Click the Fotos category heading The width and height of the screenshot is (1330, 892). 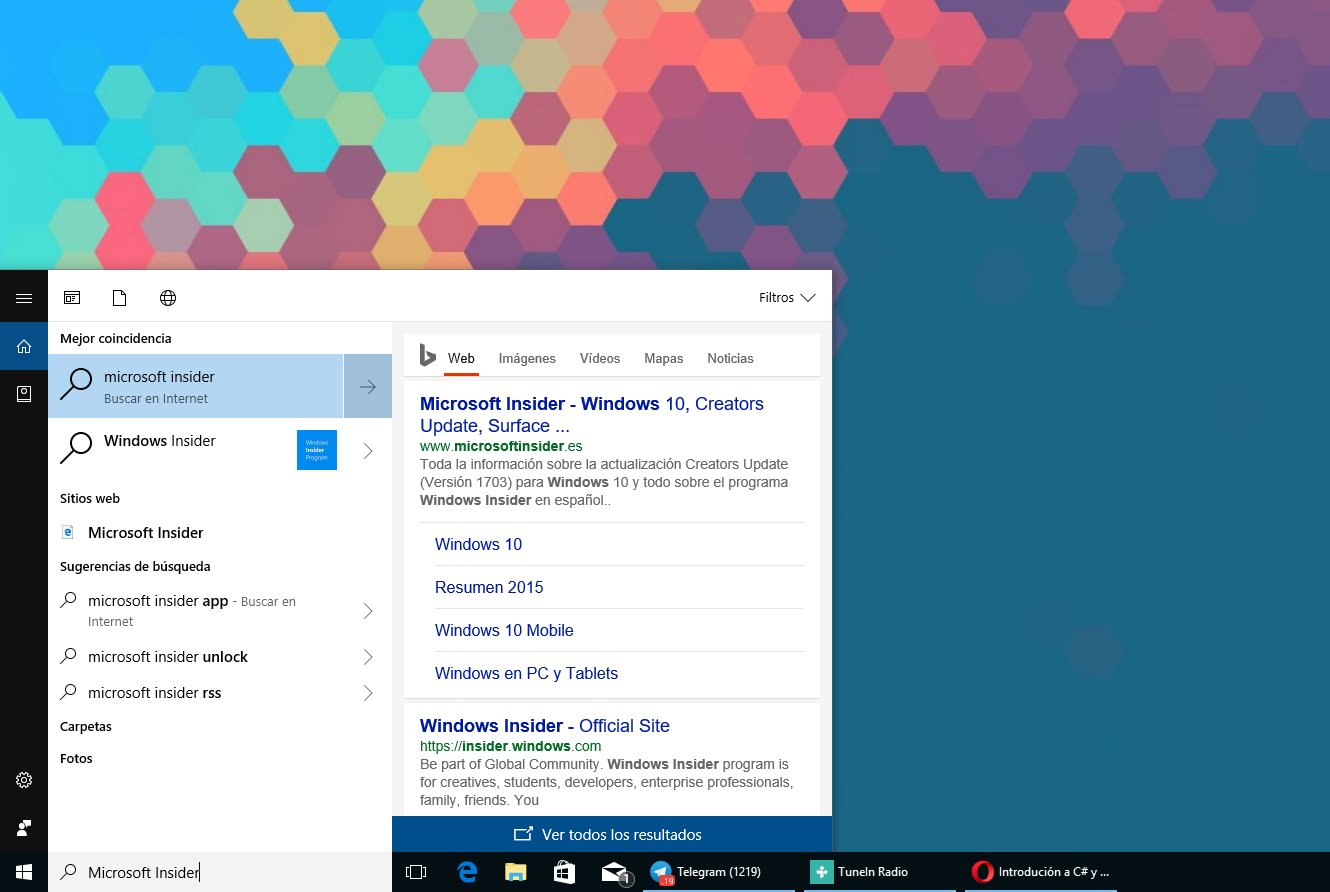coord(76,759)
